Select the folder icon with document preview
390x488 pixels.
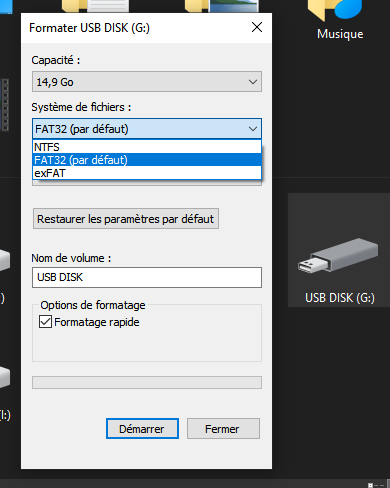95,6
